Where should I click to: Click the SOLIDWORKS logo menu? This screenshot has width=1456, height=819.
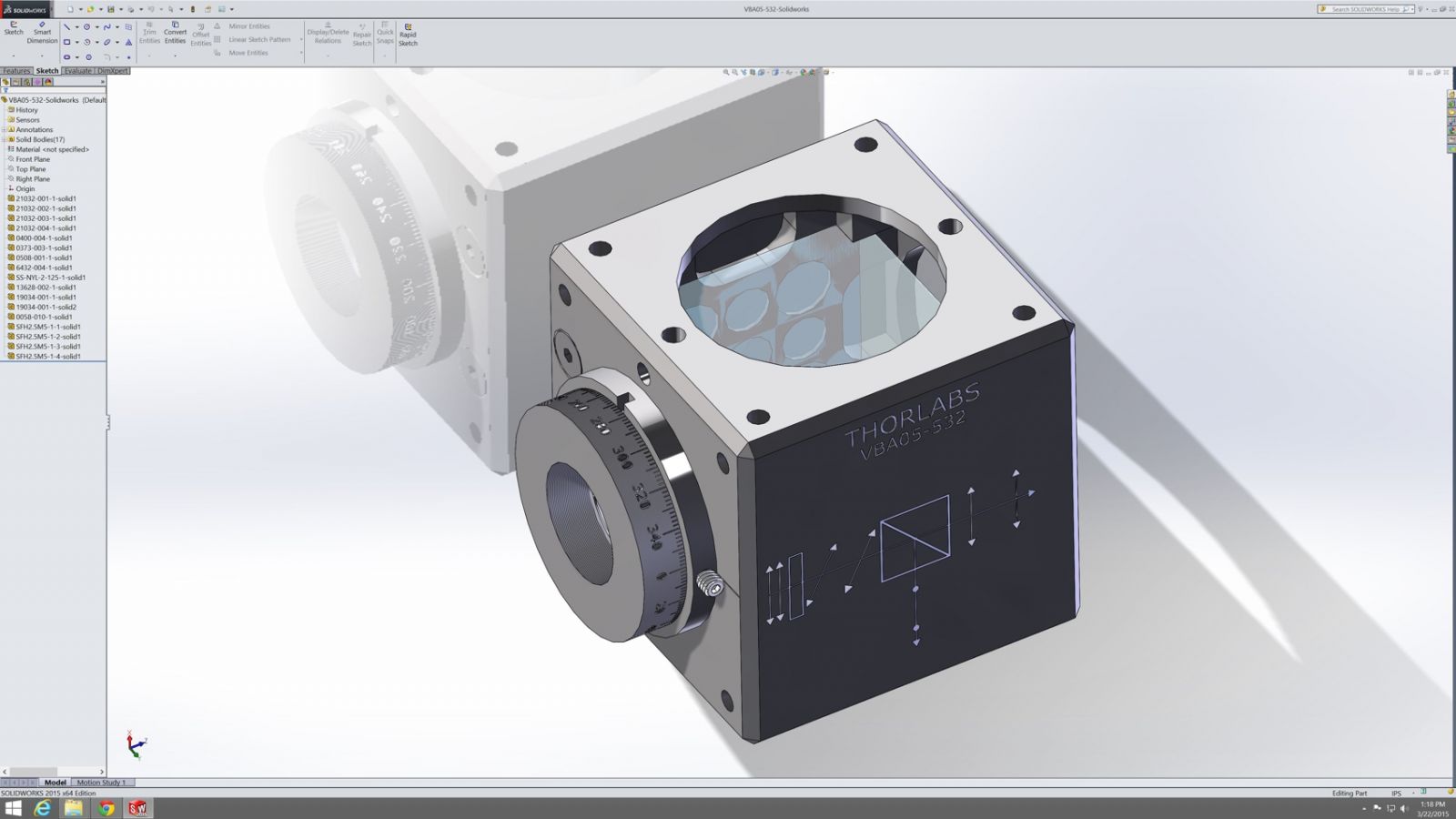(25, 10)
